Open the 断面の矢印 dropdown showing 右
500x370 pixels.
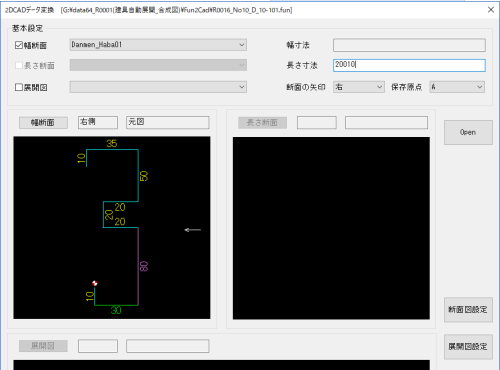click(359, 87)
